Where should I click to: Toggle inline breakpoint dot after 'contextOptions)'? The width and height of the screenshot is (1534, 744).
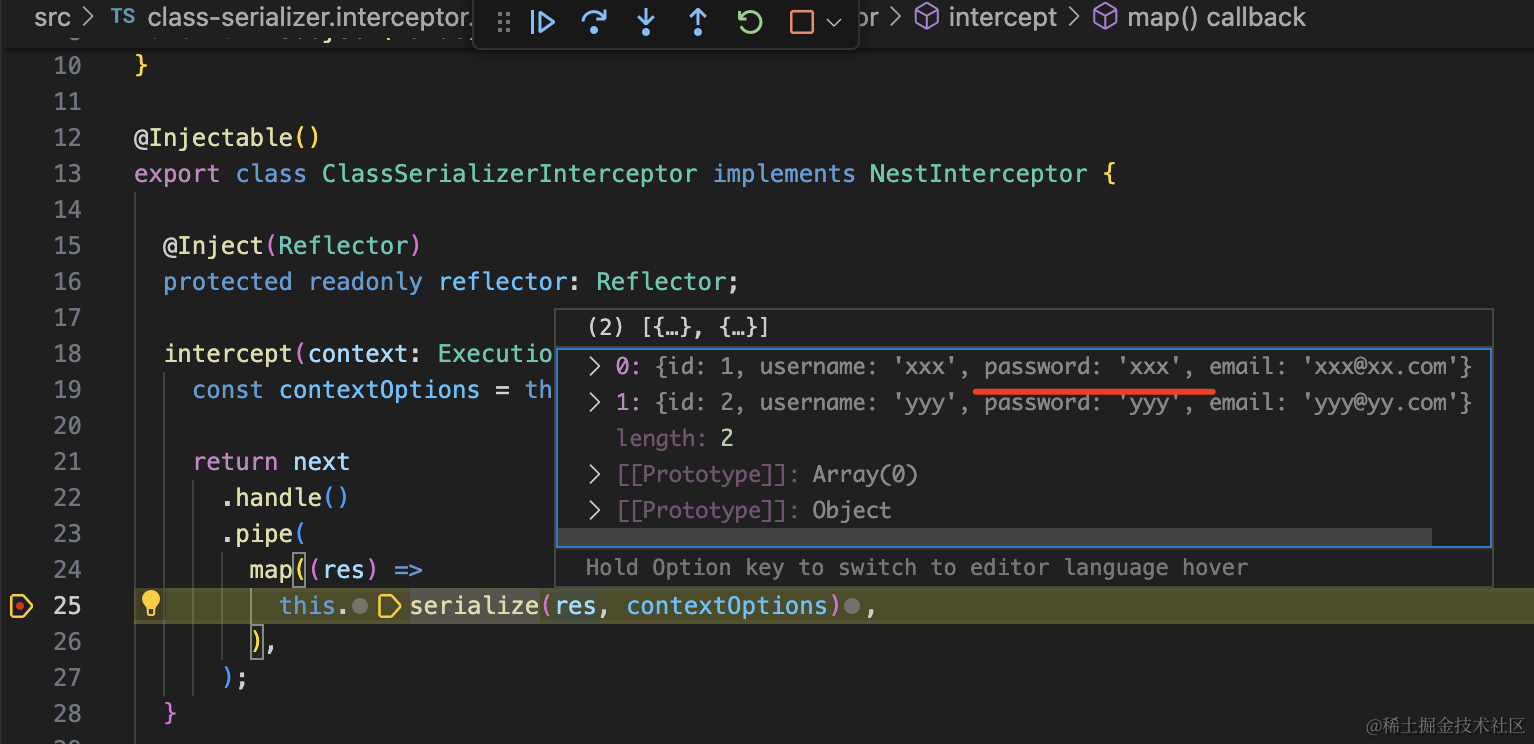(852, 606)
